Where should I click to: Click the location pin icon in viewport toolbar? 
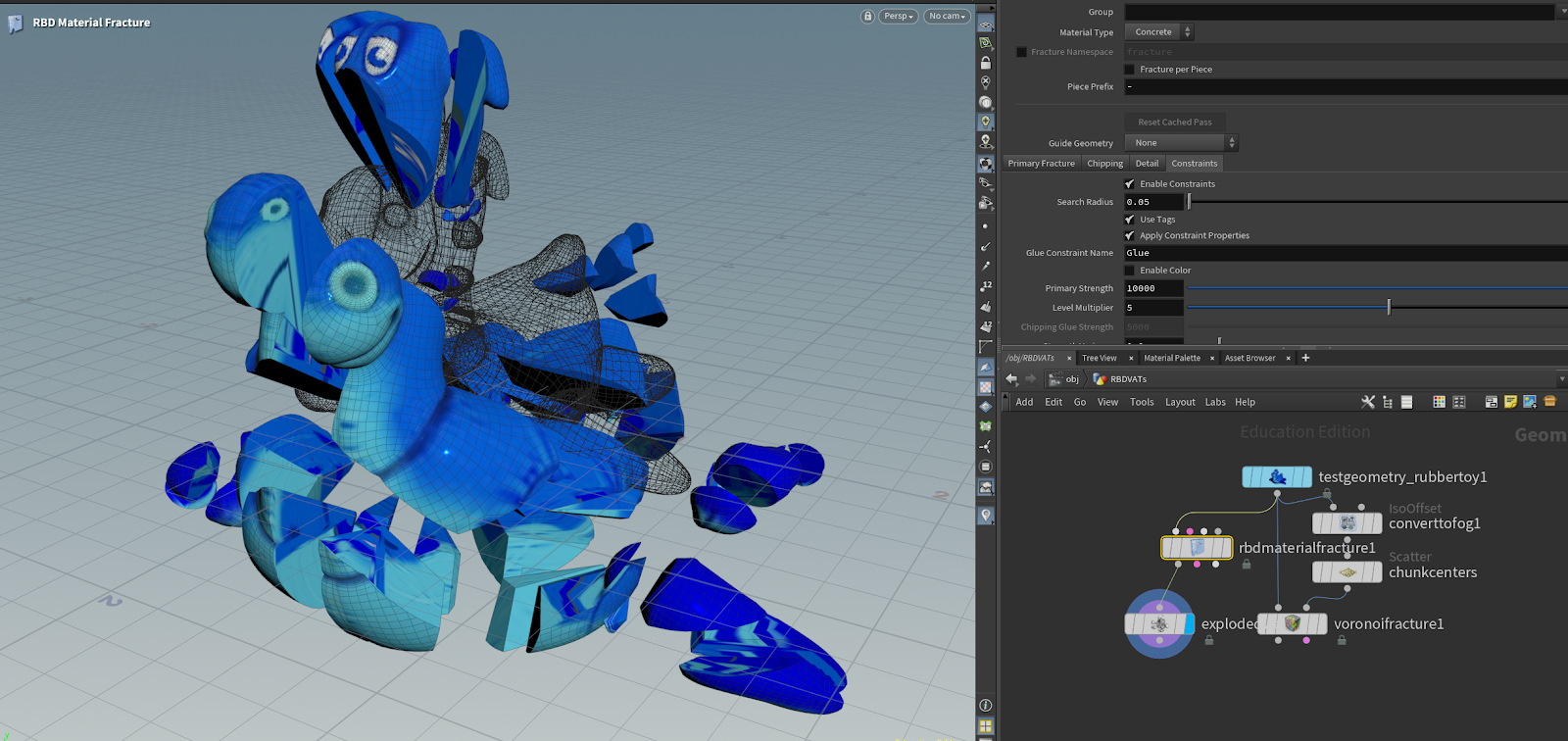[x=986, y=516]
